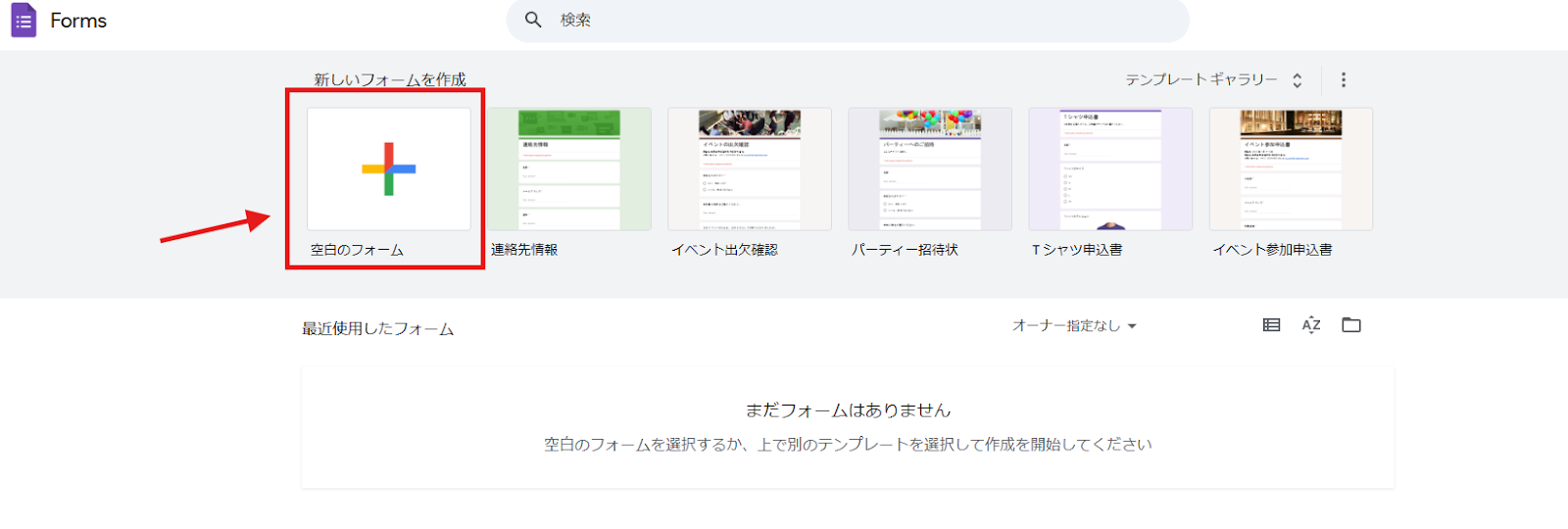Open the AZ sort options icon

(x=1311, y=325)
